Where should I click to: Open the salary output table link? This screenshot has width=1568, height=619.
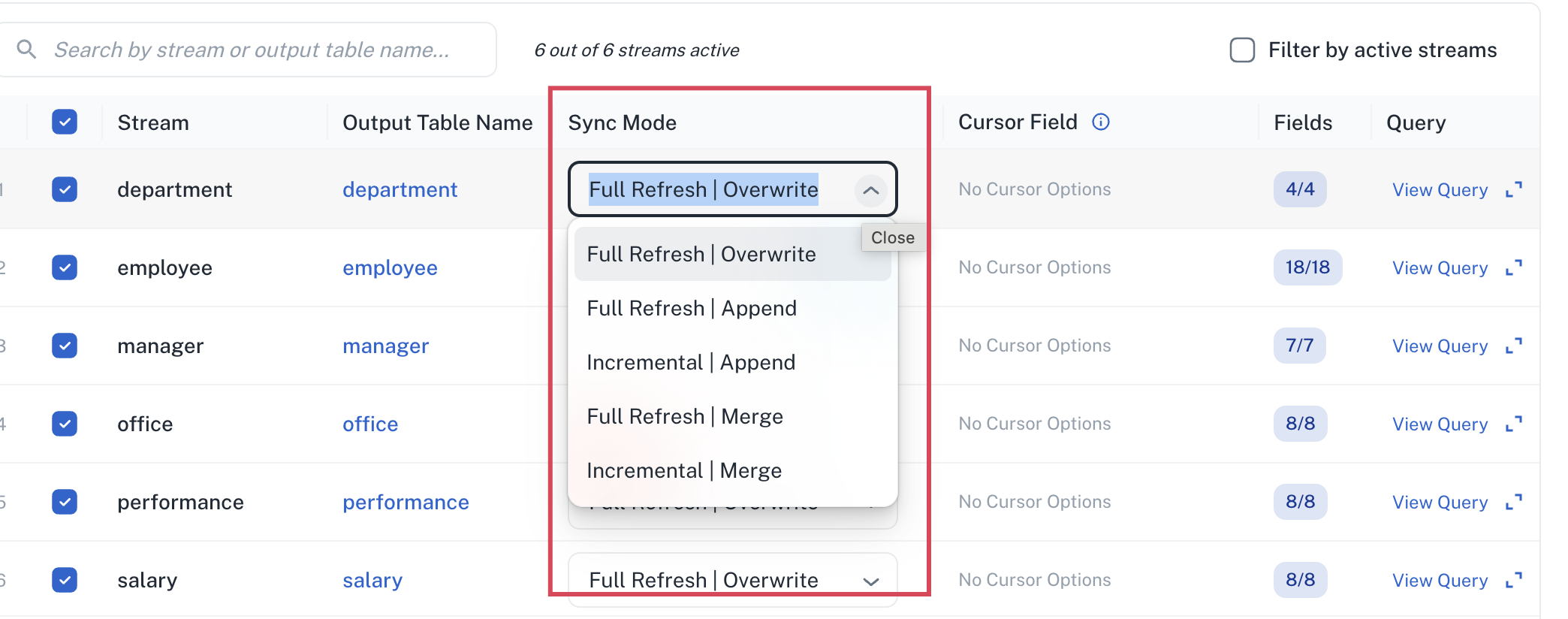(x=372, y=580)
